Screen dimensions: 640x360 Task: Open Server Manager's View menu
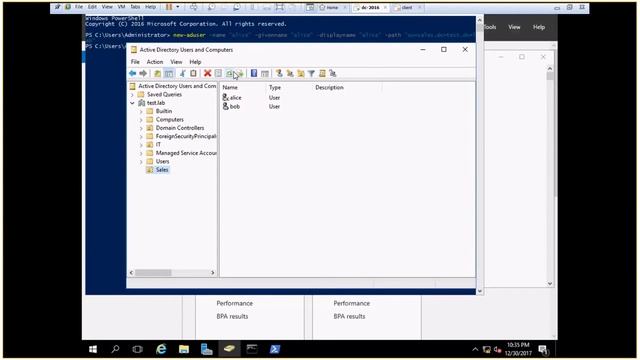click(514, 27)
